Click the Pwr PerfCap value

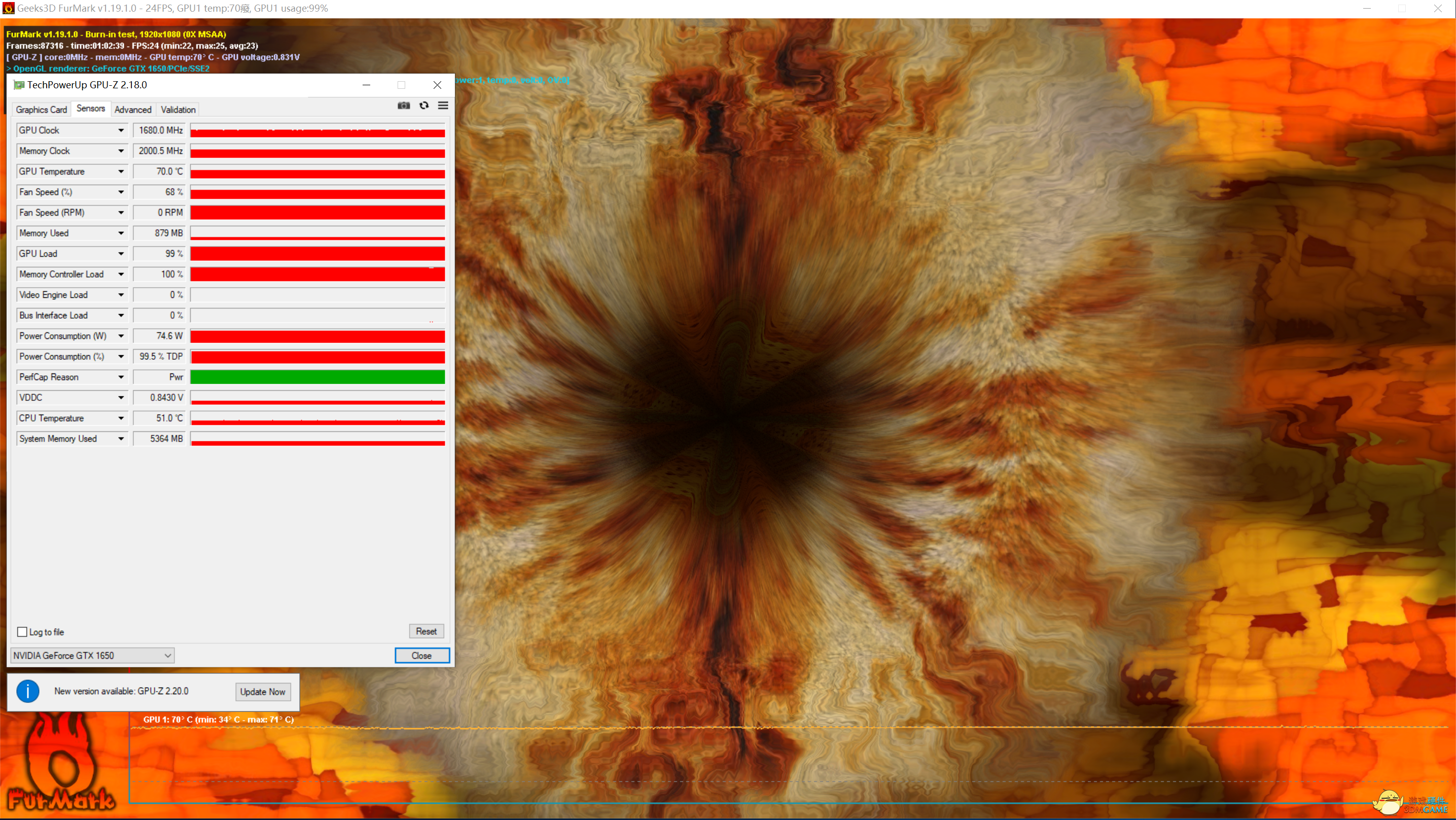159,377
